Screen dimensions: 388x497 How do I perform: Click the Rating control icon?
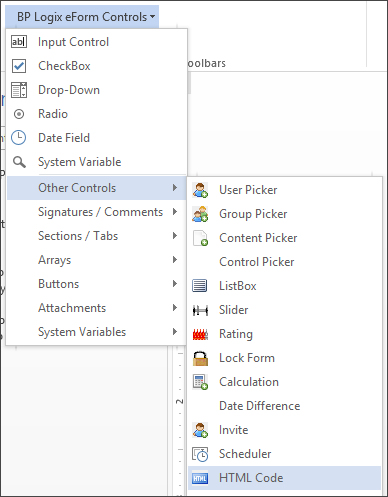(x=200, y=334)
